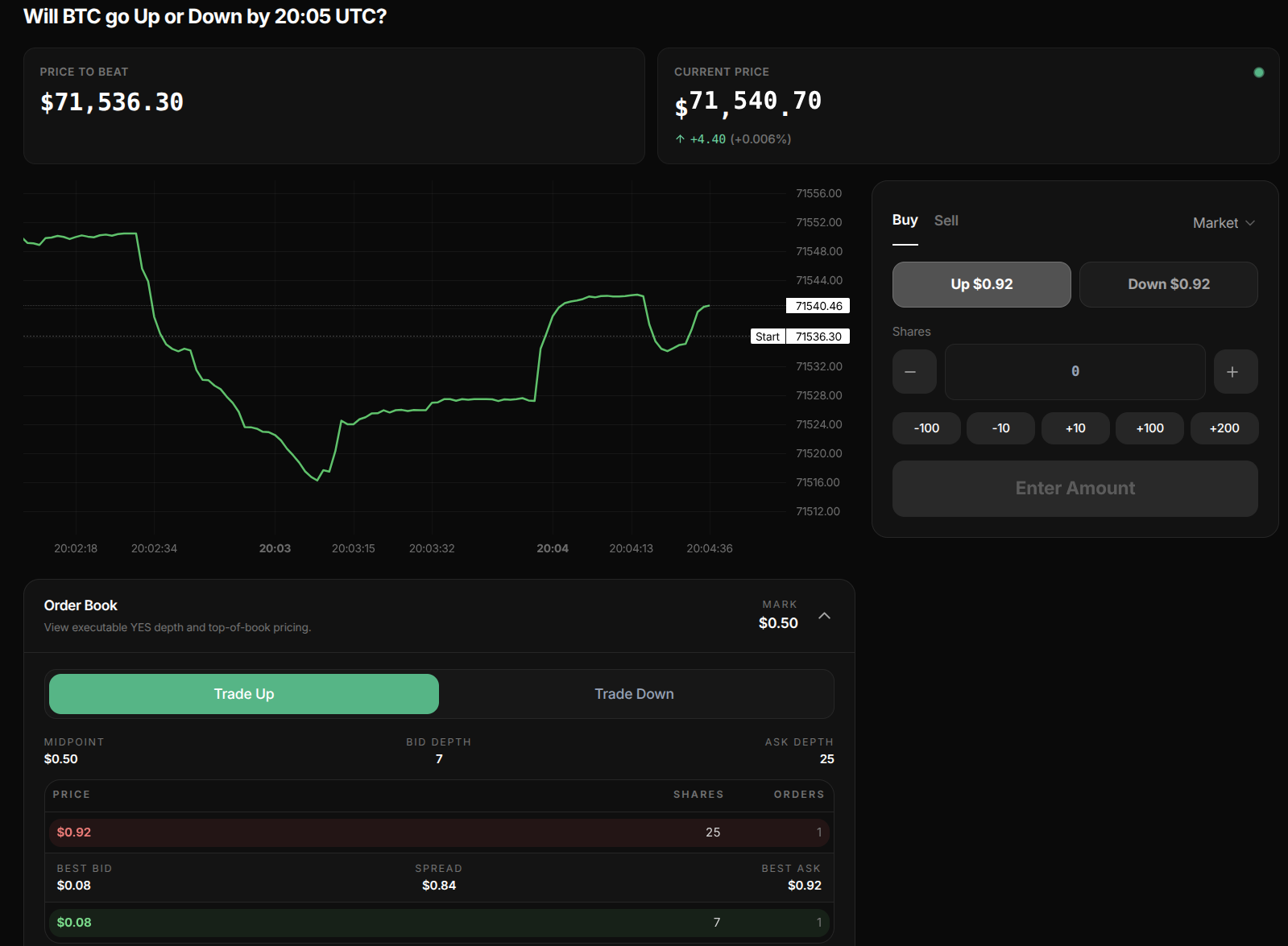Select the Trade Up tab

[x=244, y=694]
